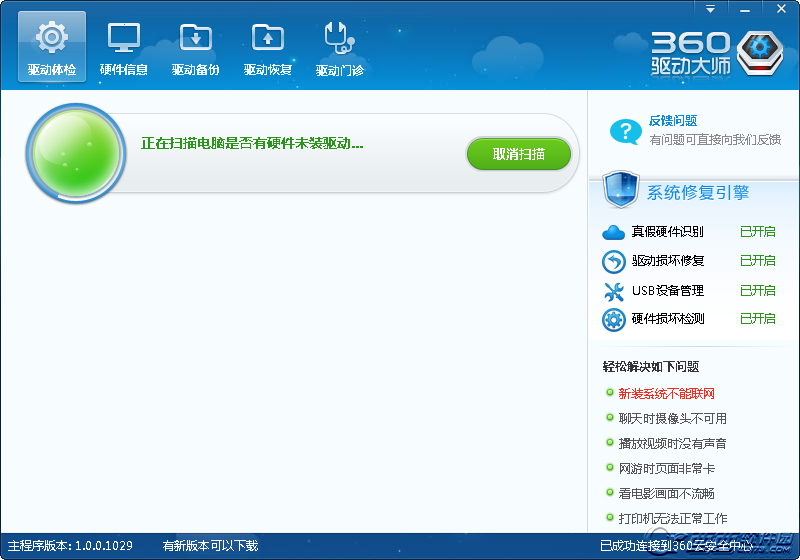
Task: Click the 硬件损坏检测 gear icon
Action: point(613,320)
